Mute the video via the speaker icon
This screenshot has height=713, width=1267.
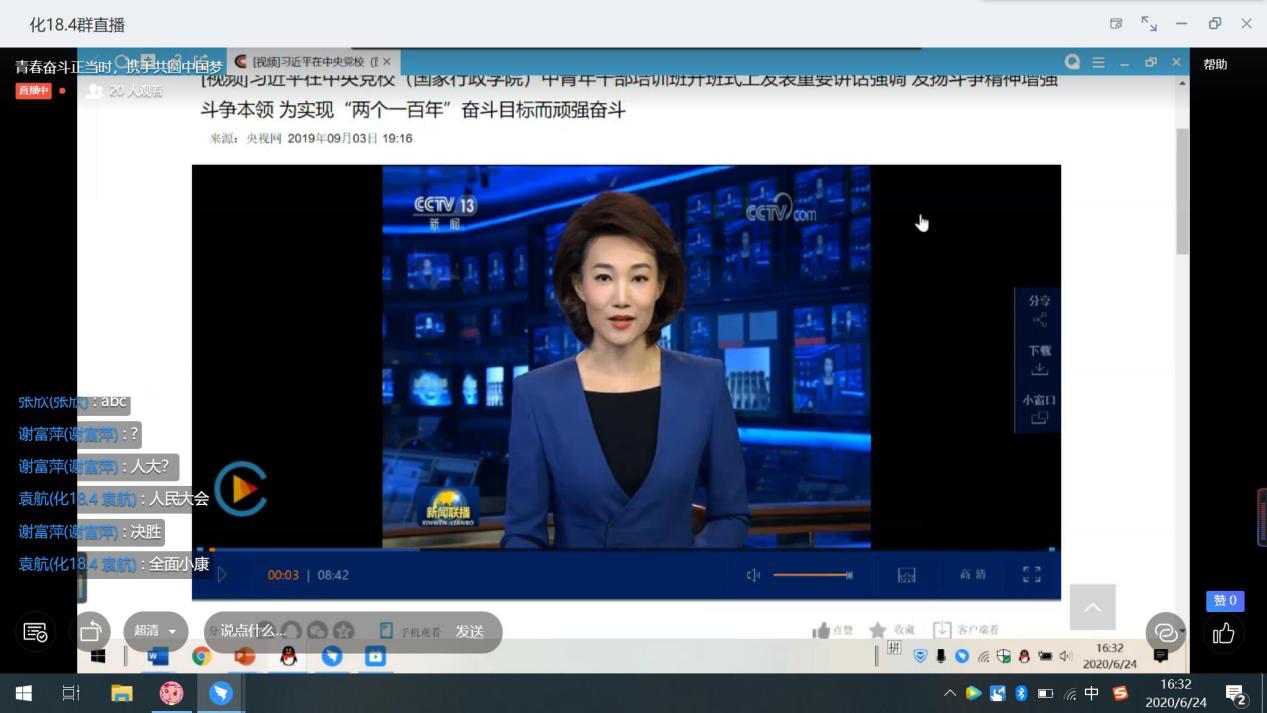pyautogui.click(x=753, y=575)
